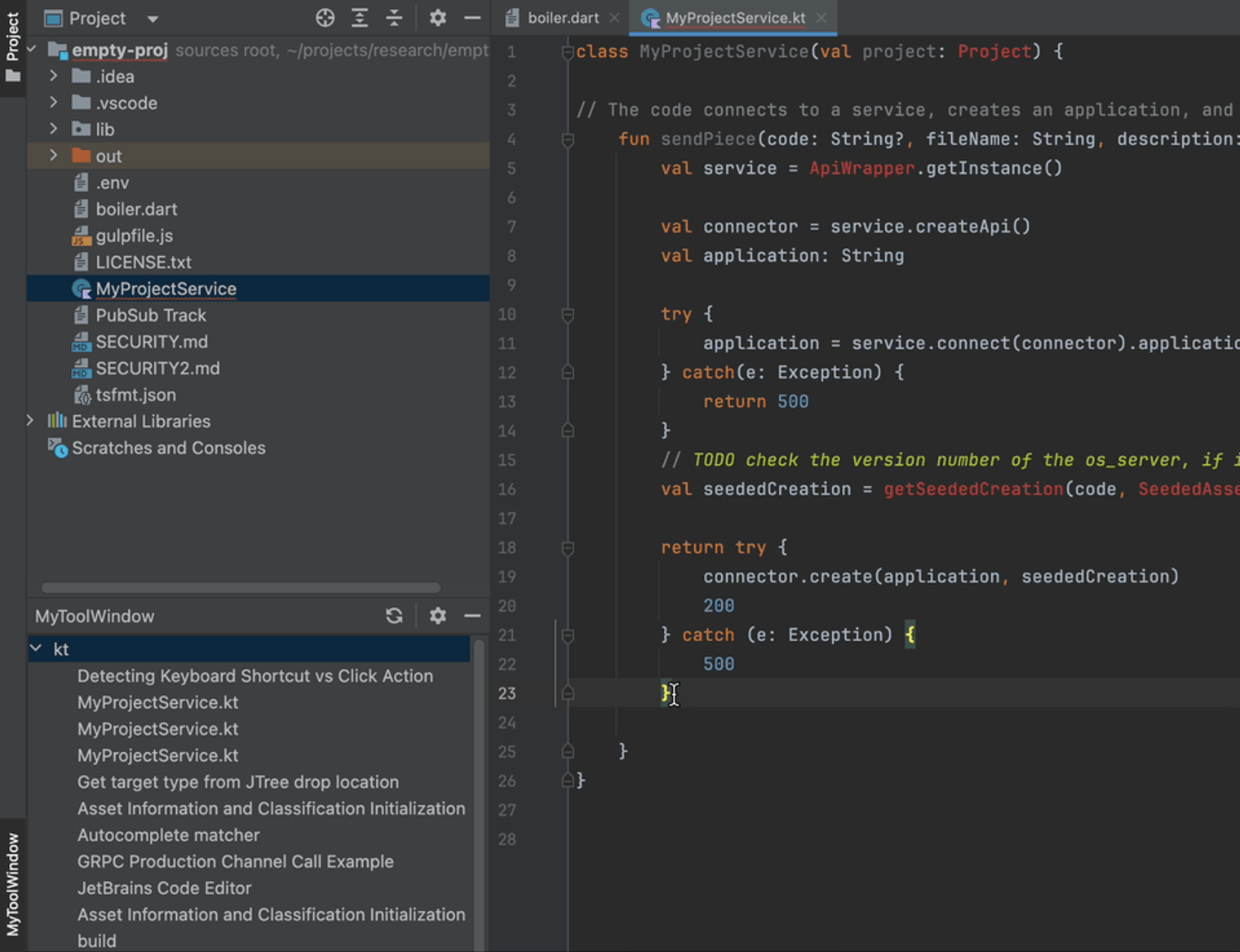Click the Kotlin class icon beside MyProjectService
The image size is (1240, 952).
click(81, 289)
